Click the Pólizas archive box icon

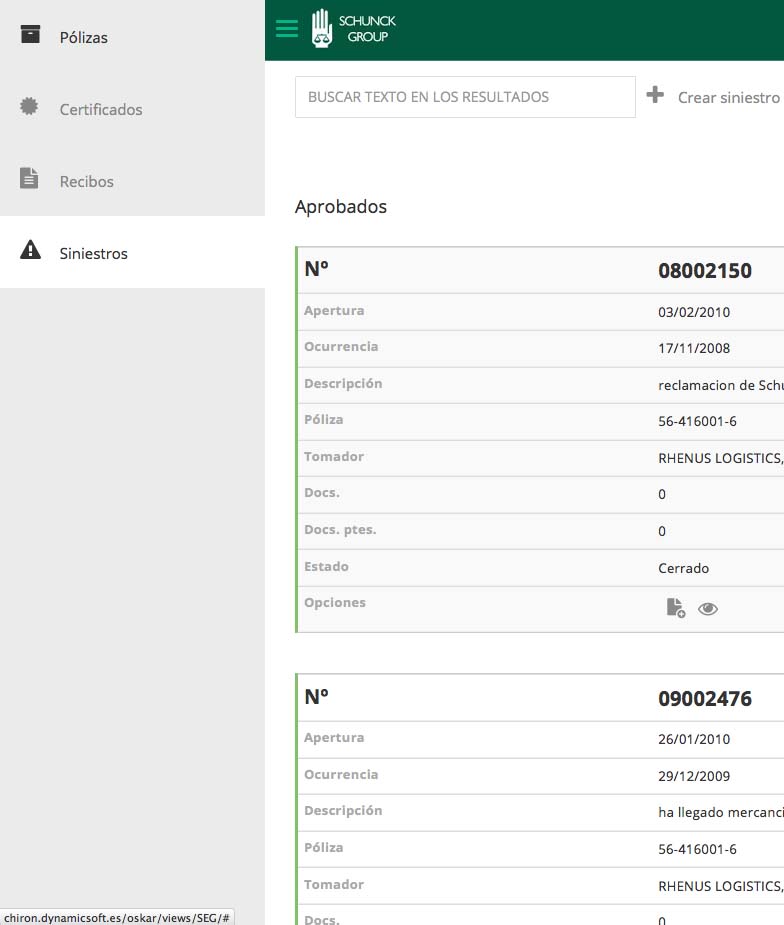point(31,35)
